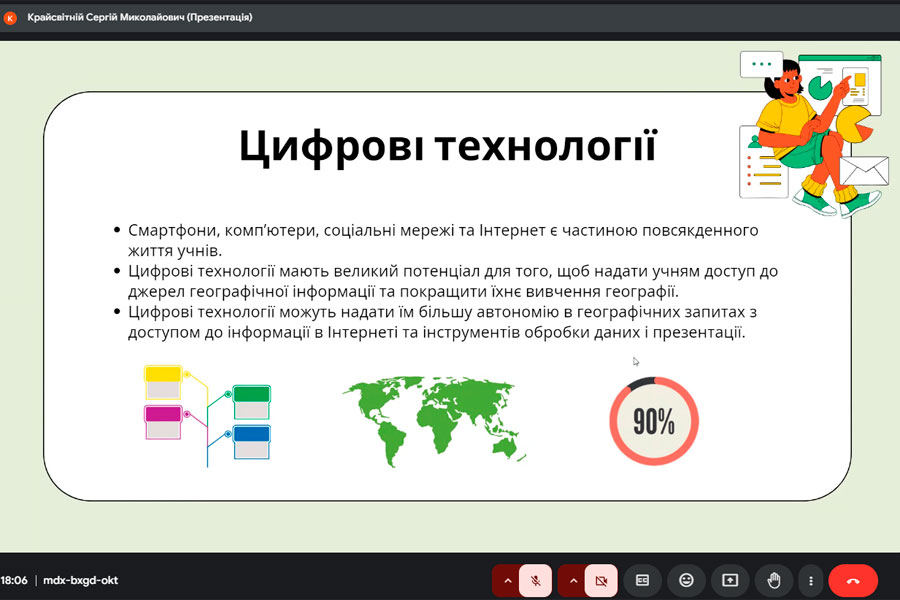Screen dimensions: 900x600
Task: Toggle the muted microphone button
Action: [x=537, y=580]
